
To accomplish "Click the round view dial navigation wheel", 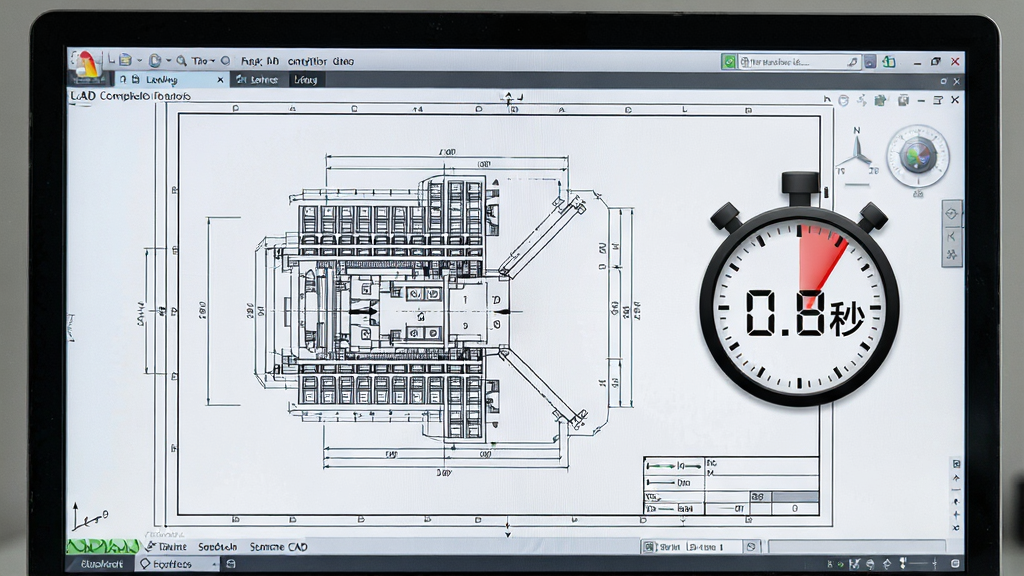I will click(x=918, y=156).
